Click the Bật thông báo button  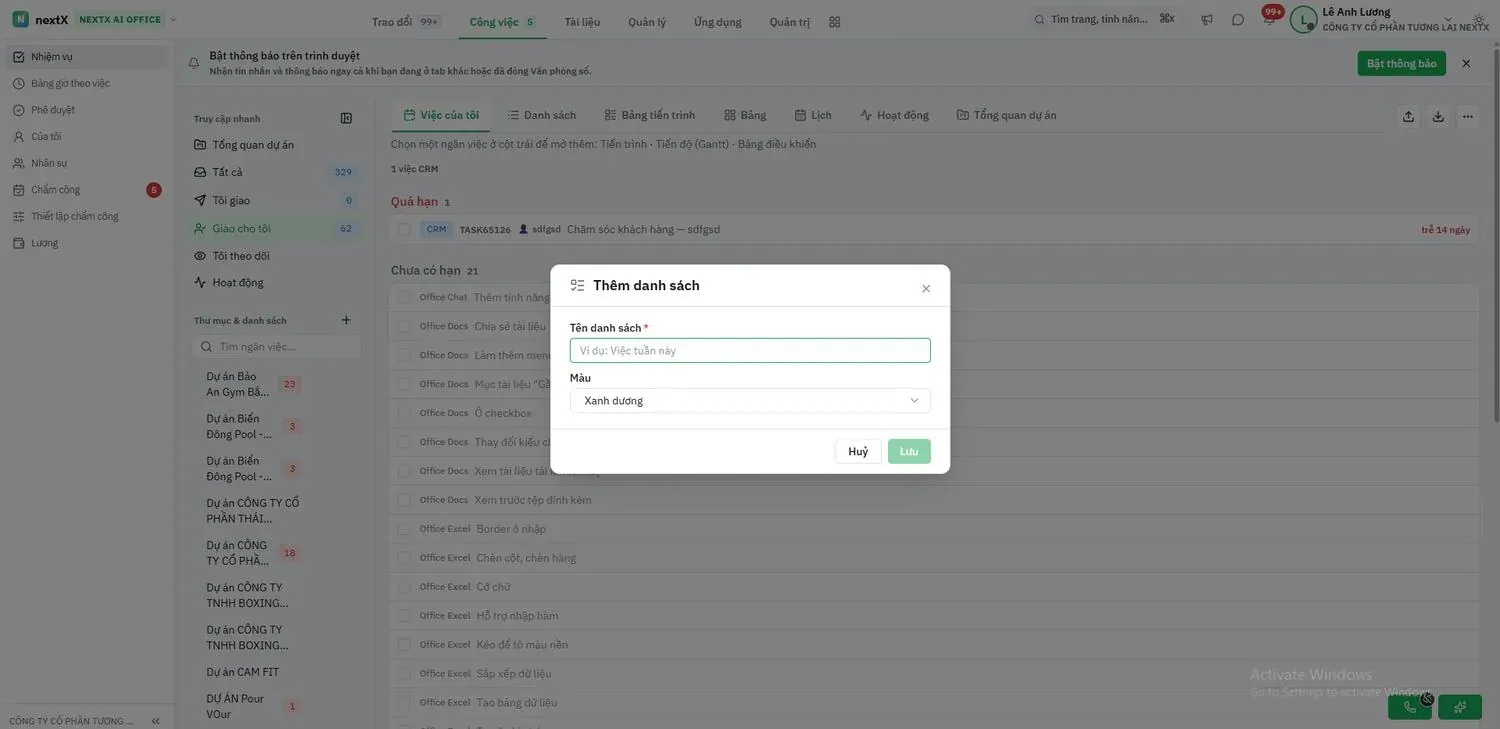coord(1401,63)
